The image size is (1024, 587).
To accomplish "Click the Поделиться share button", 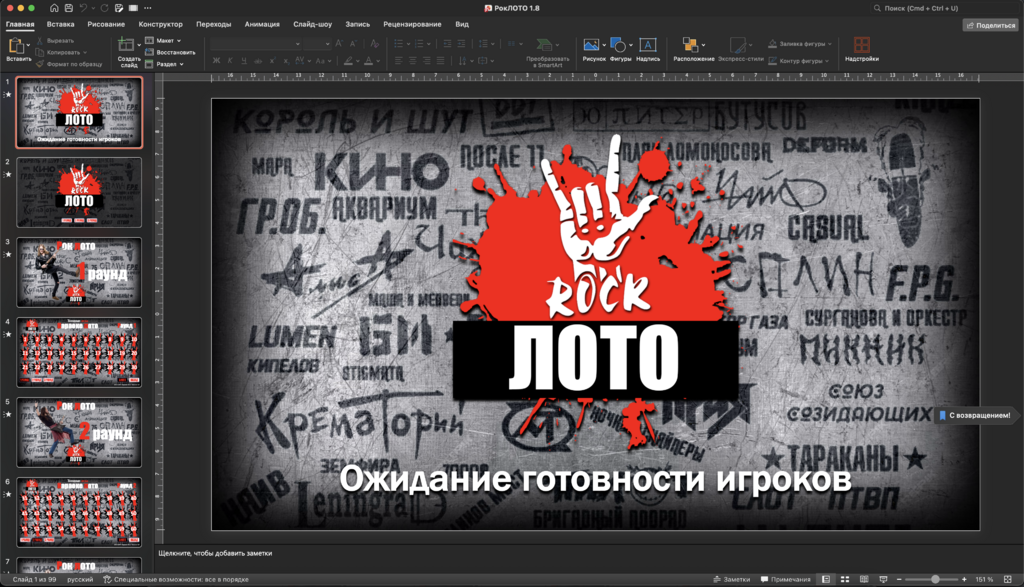I will [991, 25].
